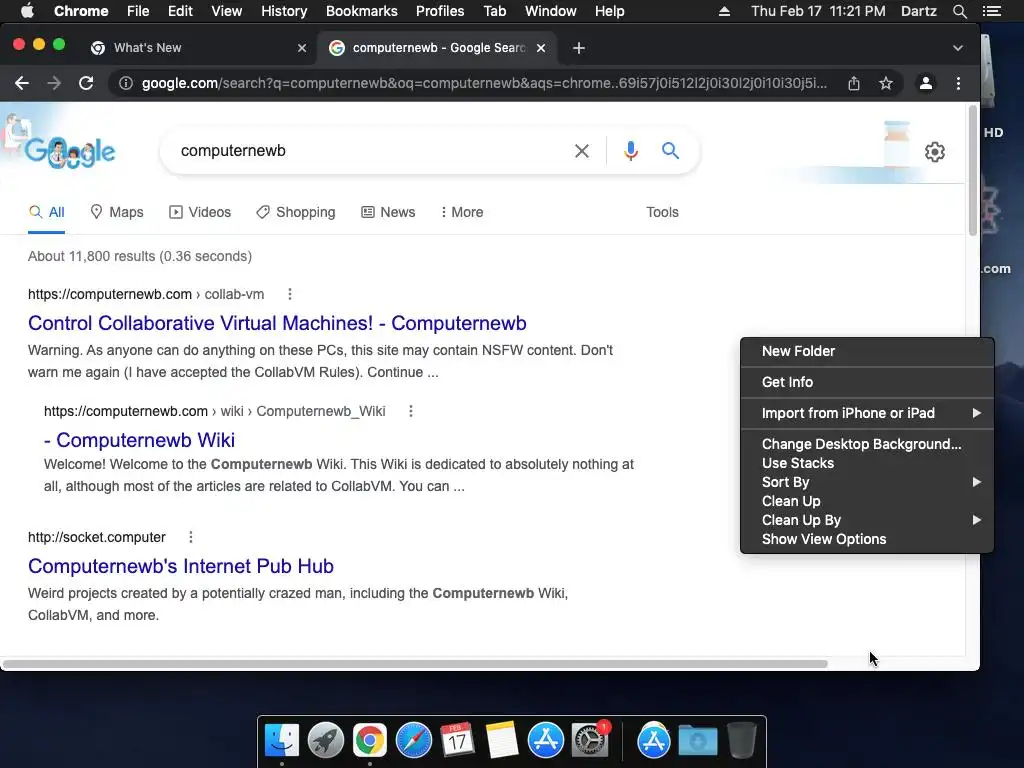Click the Chrome forward arrow
This screenshot has height=768, width=1024.
pos(54,83)
